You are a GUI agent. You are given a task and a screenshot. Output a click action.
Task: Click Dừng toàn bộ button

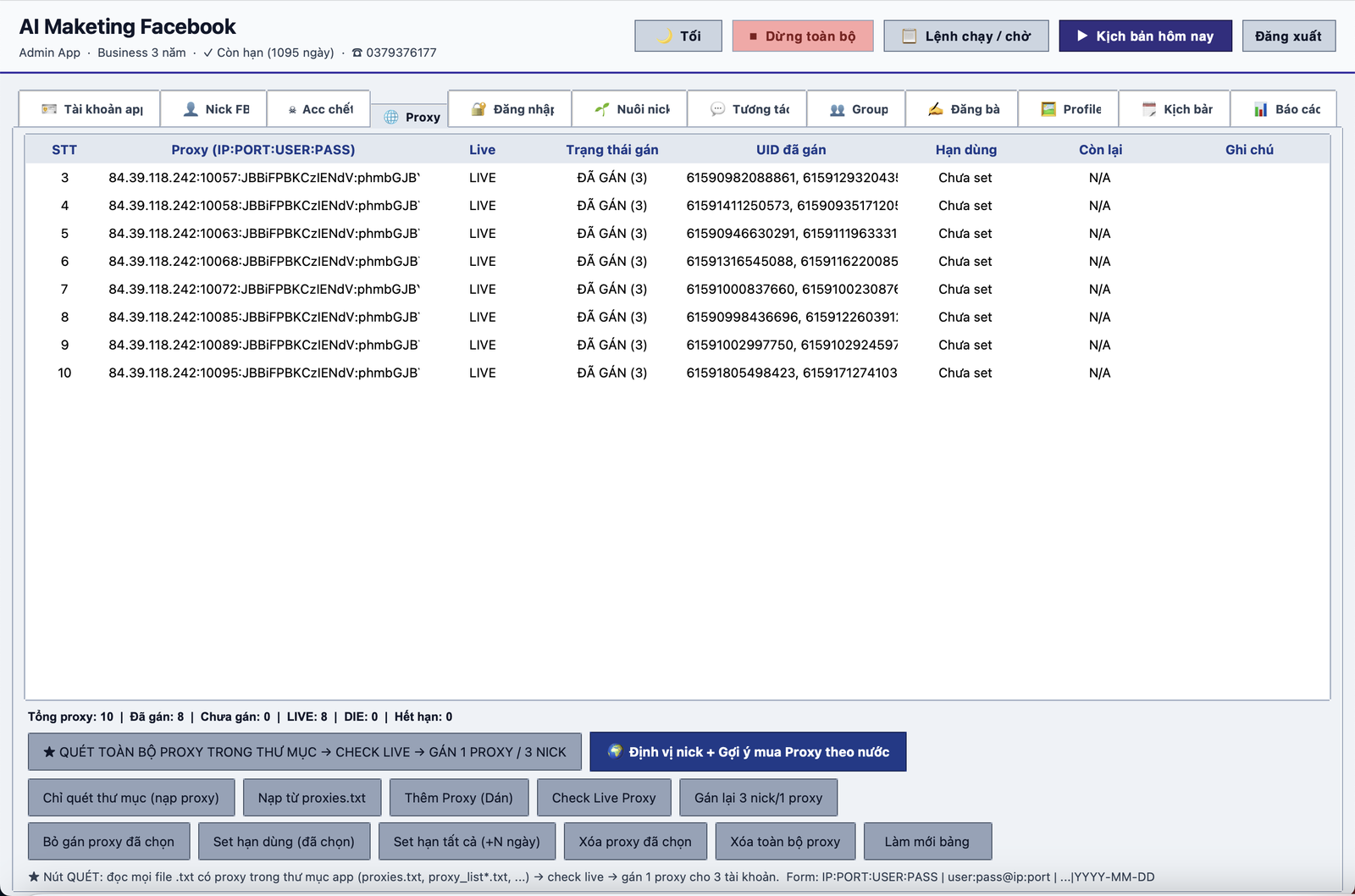pyautogui.click(x=803, y=36)
